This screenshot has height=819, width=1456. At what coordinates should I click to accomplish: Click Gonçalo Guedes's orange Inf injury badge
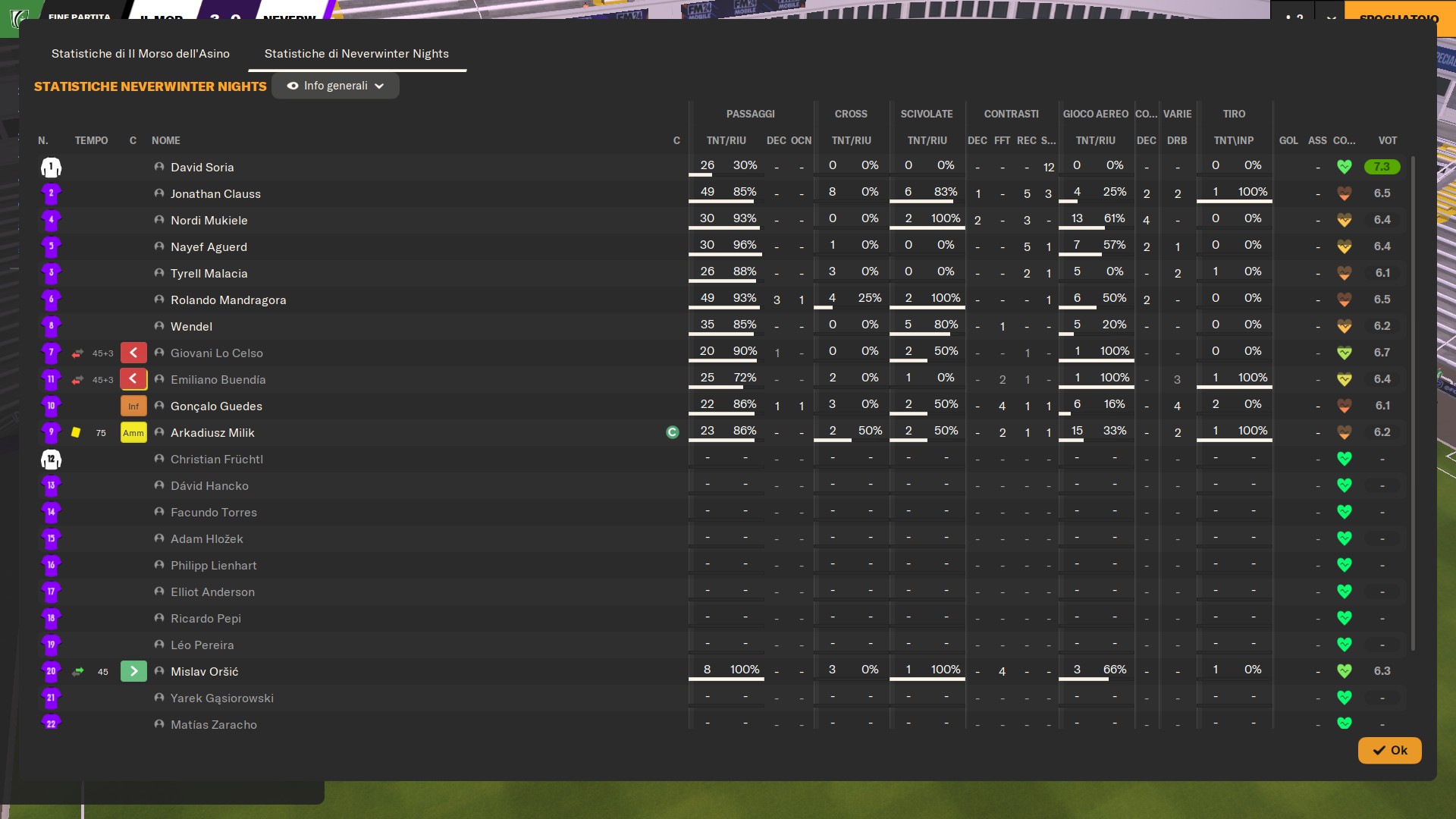(133, 406)
